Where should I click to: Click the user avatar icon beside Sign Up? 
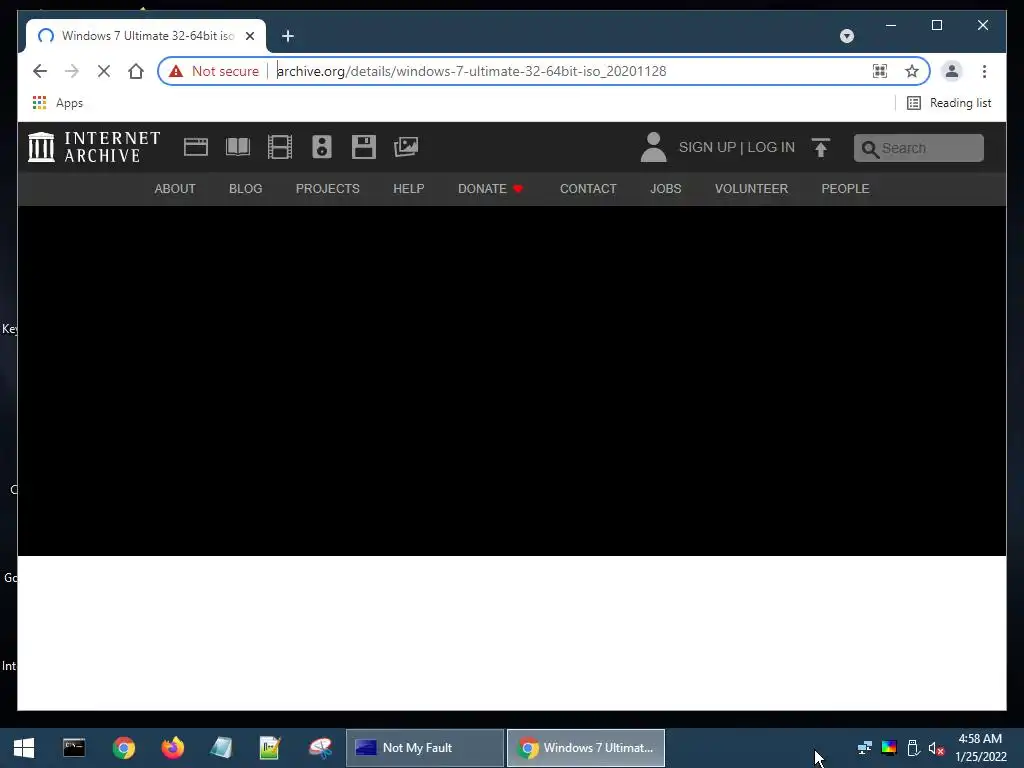[x=653, y=147]
